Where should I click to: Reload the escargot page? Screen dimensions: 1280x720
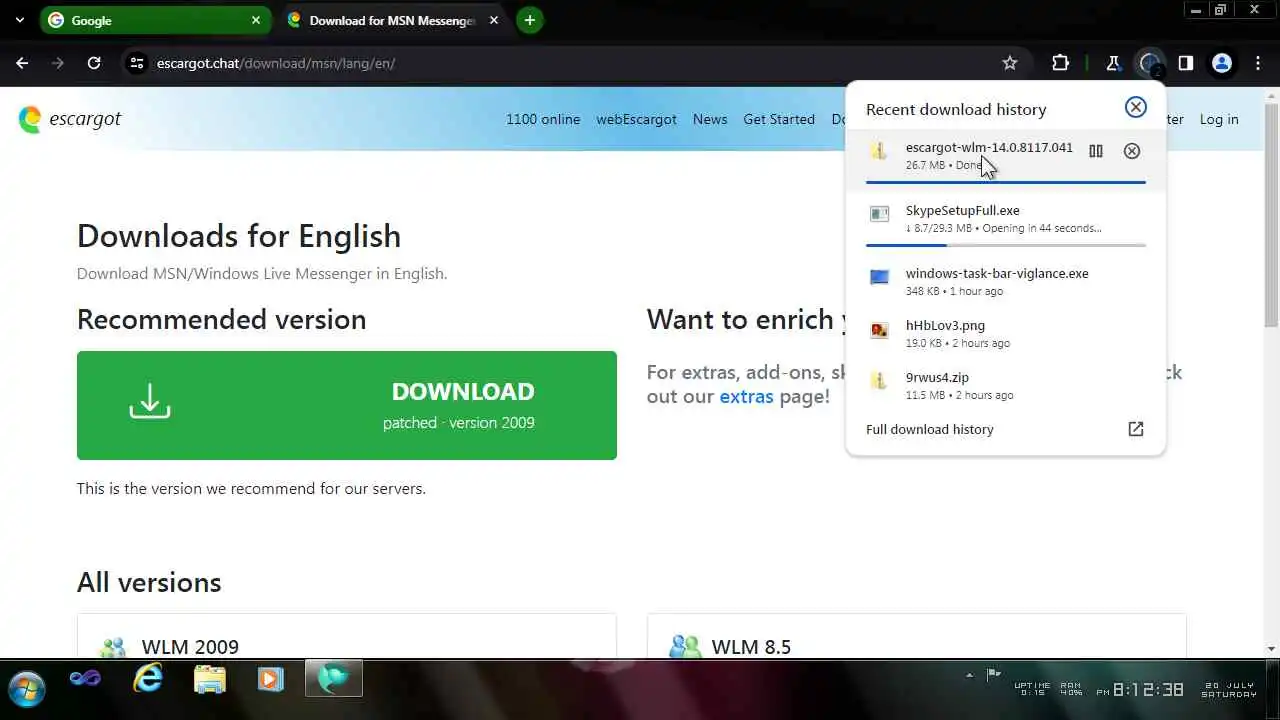[94, 63]
